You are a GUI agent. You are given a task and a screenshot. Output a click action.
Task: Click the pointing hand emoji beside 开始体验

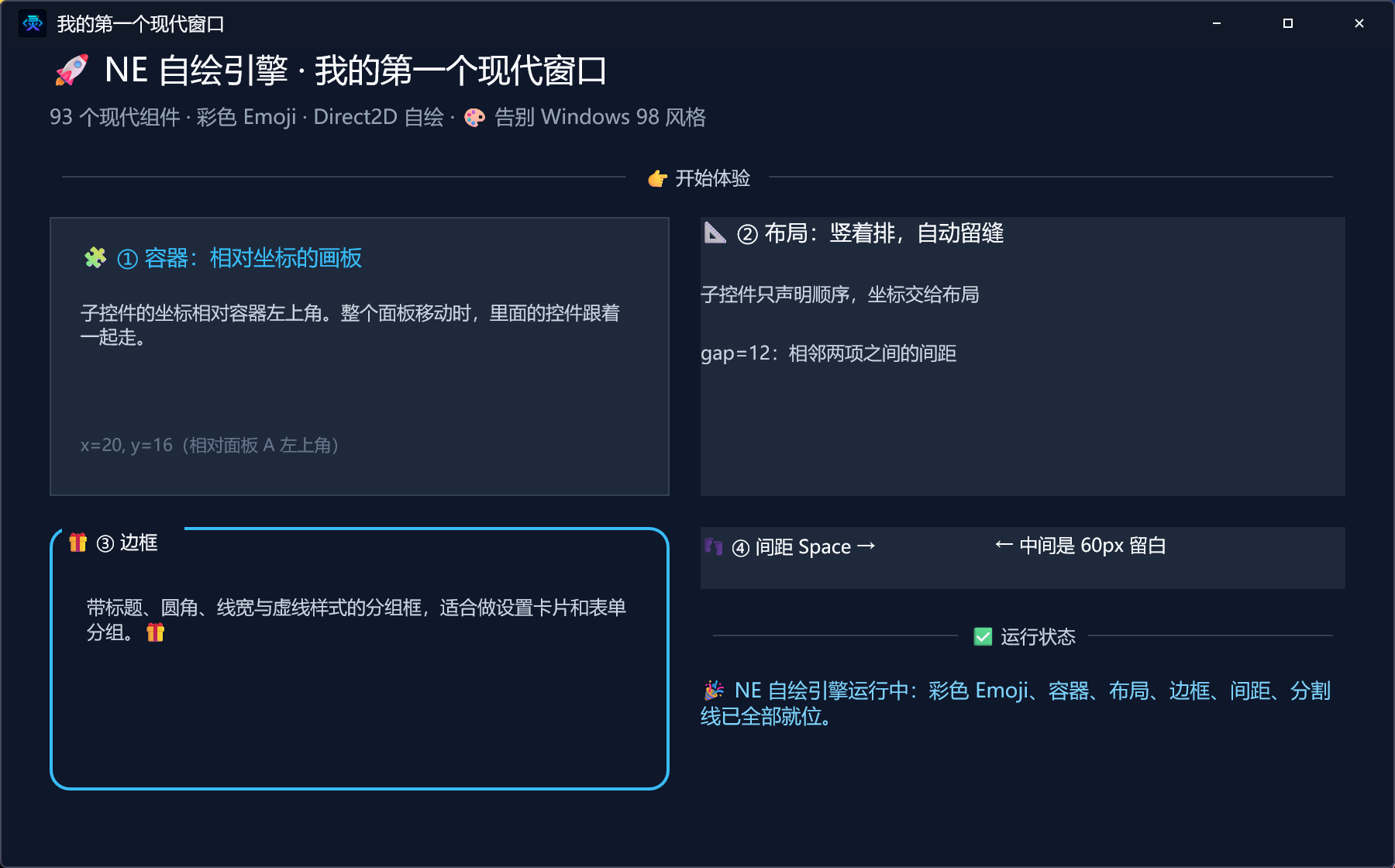[657, 178]
